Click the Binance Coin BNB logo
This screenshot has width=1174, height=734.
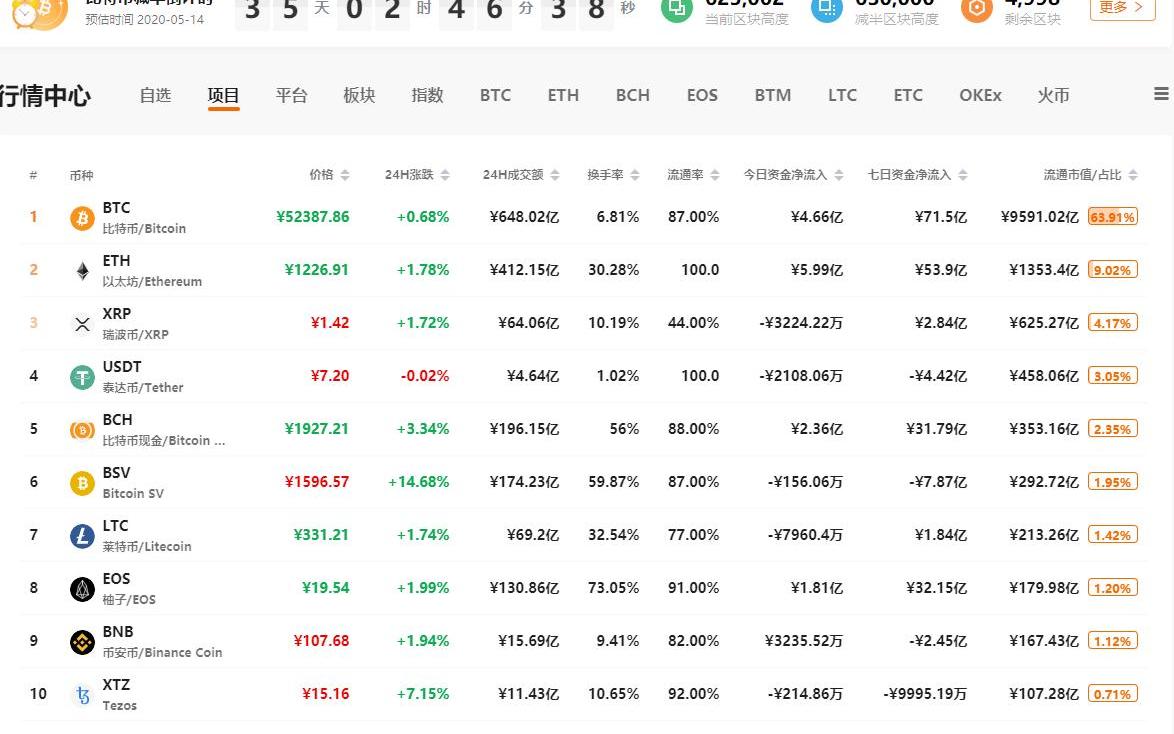click(x=82, y=642)
